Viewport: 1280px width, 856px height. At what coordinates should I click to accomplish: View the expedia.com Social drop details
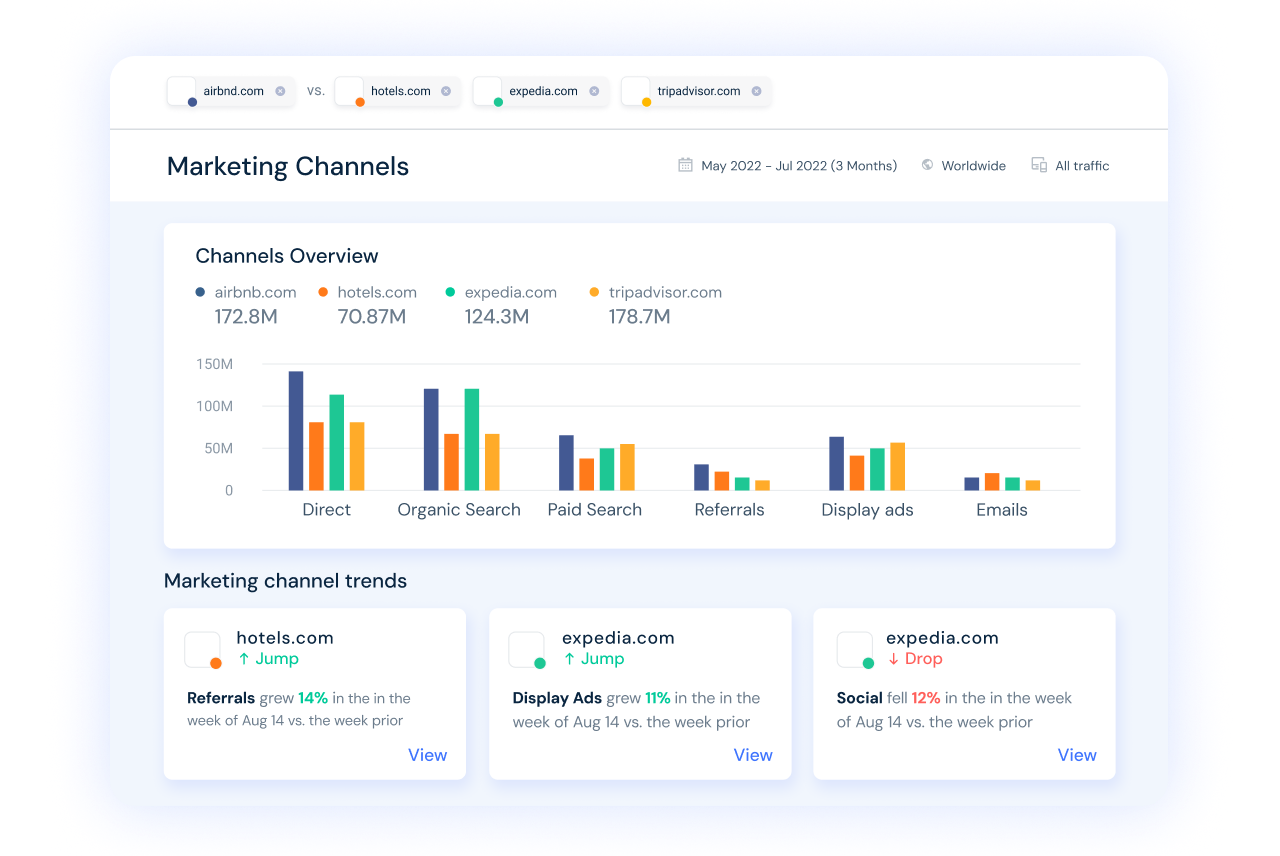(x=1077, y=755)
